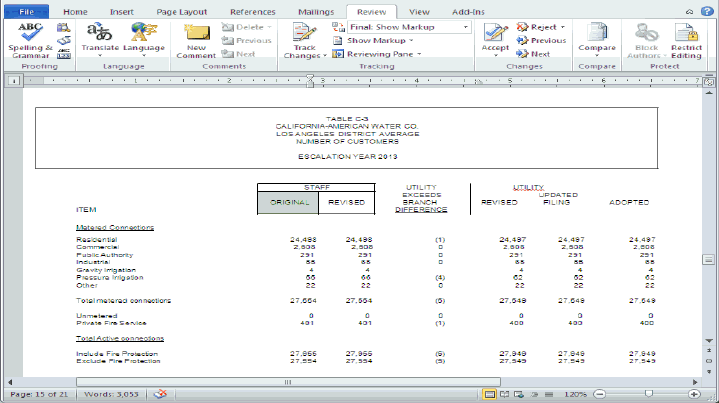Toggle the Reviewing Pane

377,54
